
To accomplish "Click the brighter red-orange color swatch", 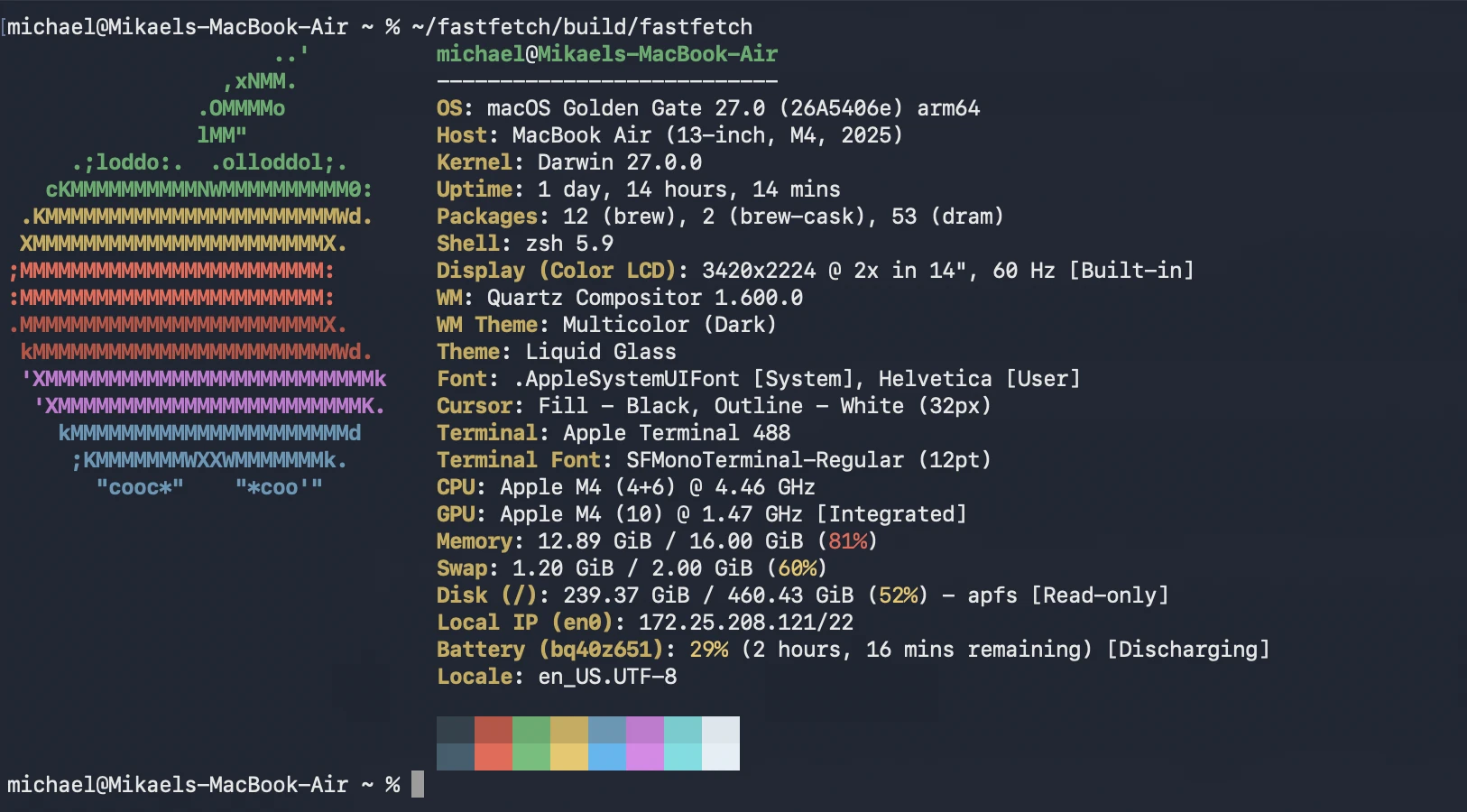I will (494, 757).
